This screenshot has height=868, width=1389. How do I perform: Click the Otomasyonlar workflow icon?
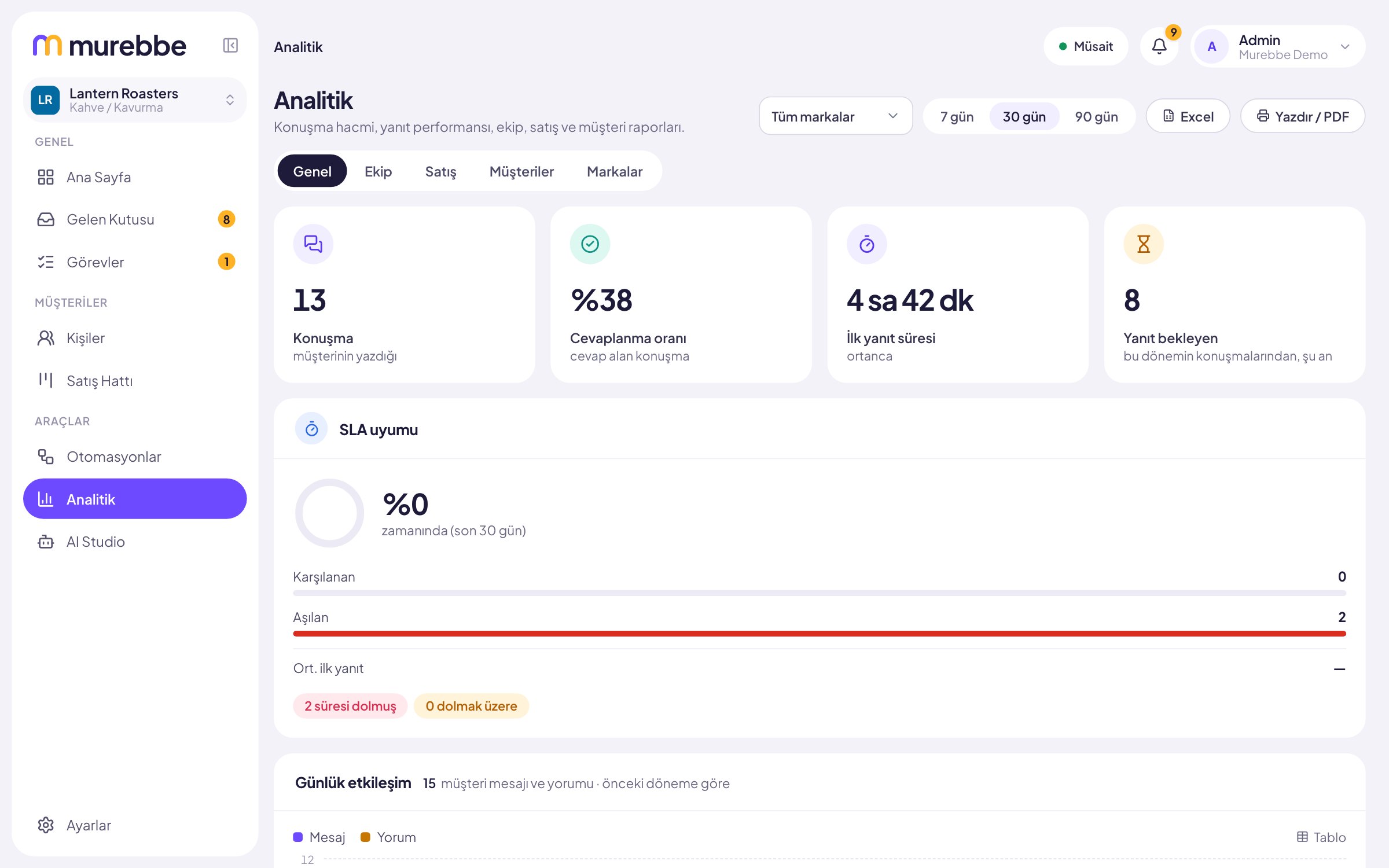click(x=46, y=457)
